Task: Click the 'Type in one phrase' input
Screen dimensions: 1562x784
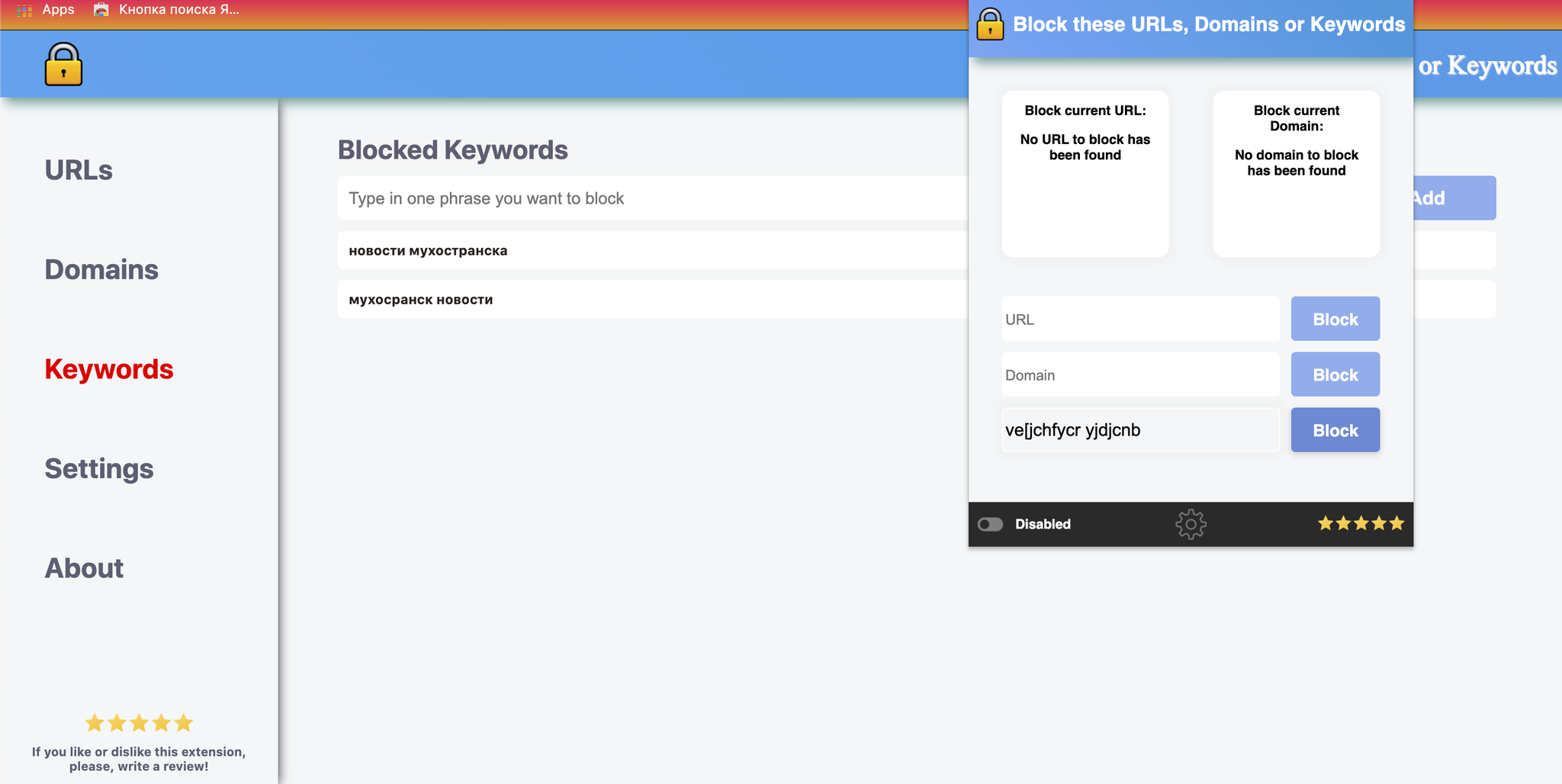Action: [x=653, y=198]
